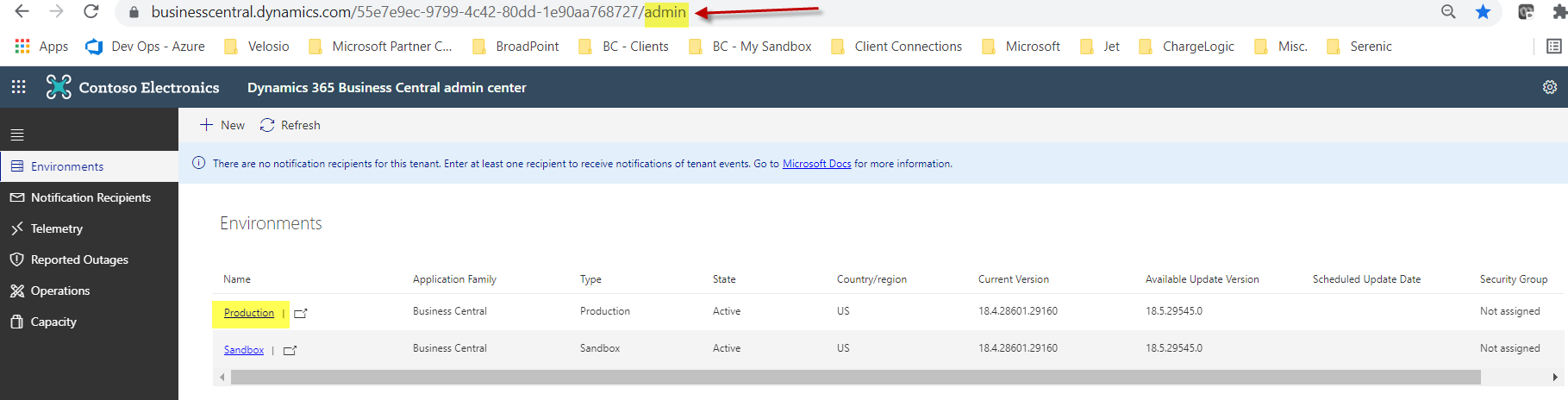Viewport: 1568px width, 400px height.
Task: Sort by Current Version column header
Action: click(x=1014, y=279)
